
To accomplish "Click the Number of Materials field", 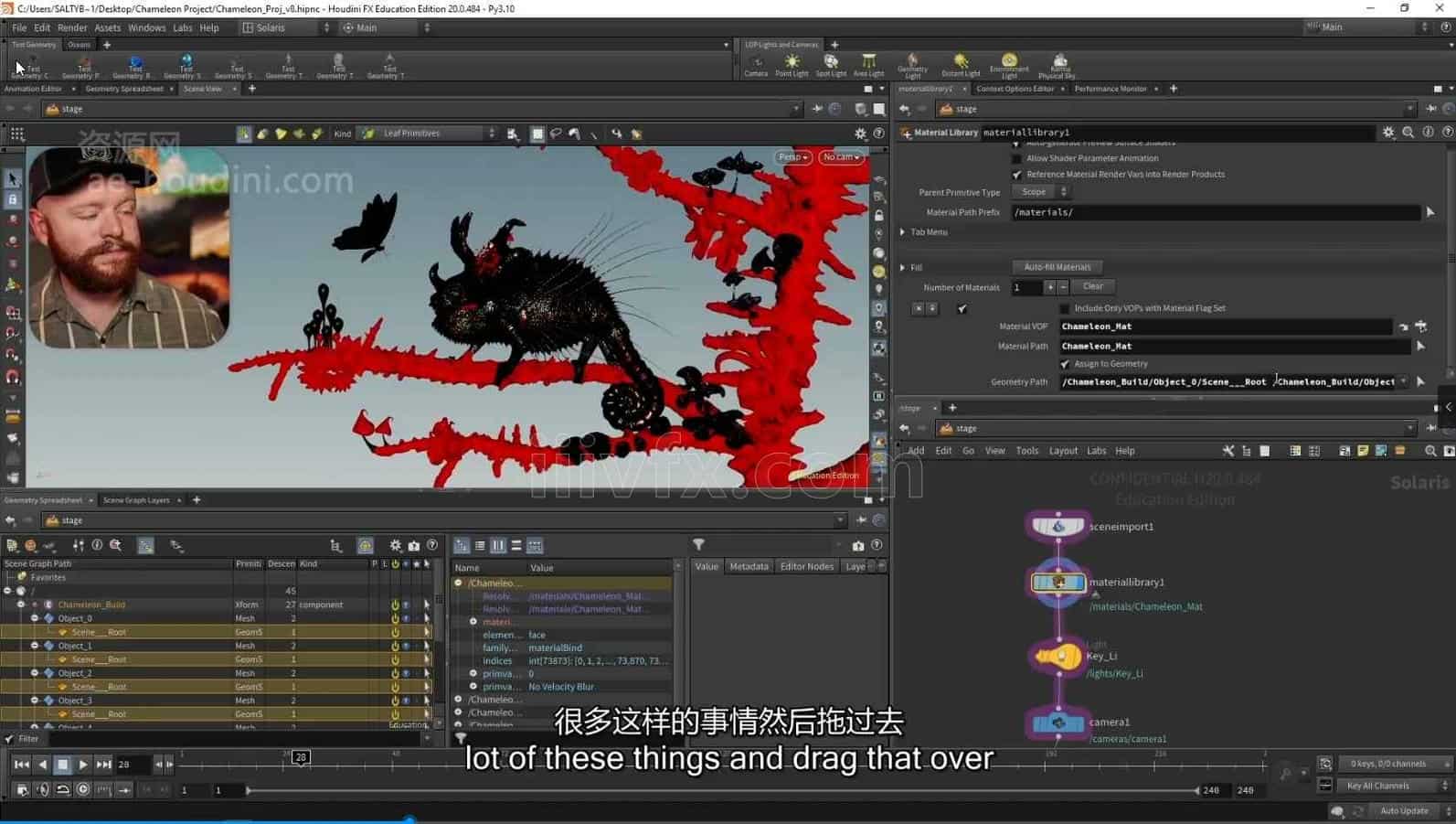I will coord(1027,287).
